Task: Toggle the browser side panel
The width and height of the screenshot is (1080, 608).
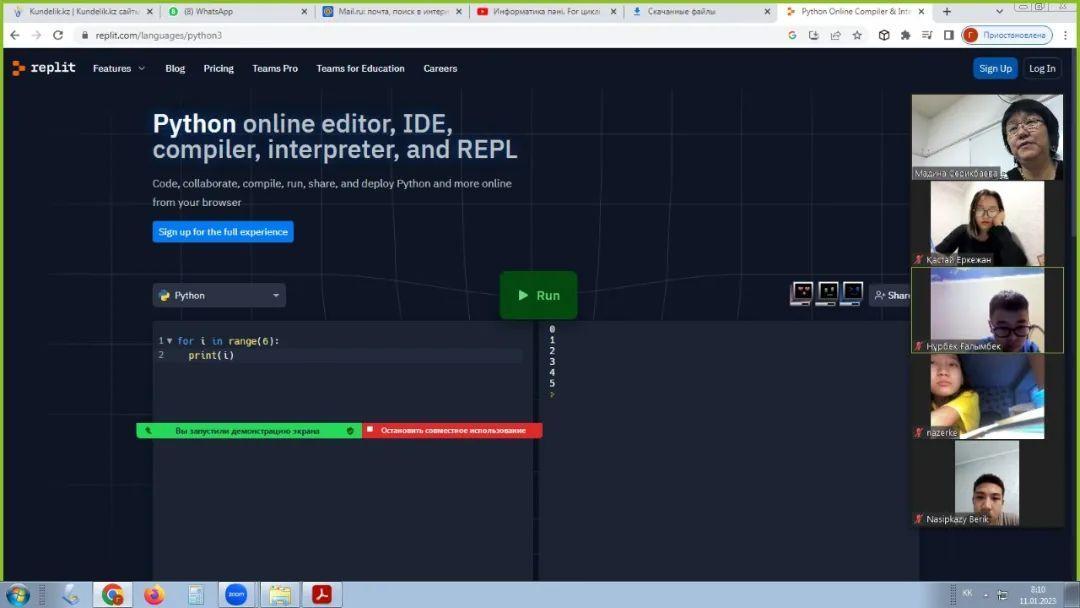Action: pyautogui.click(x=948, y=35)
